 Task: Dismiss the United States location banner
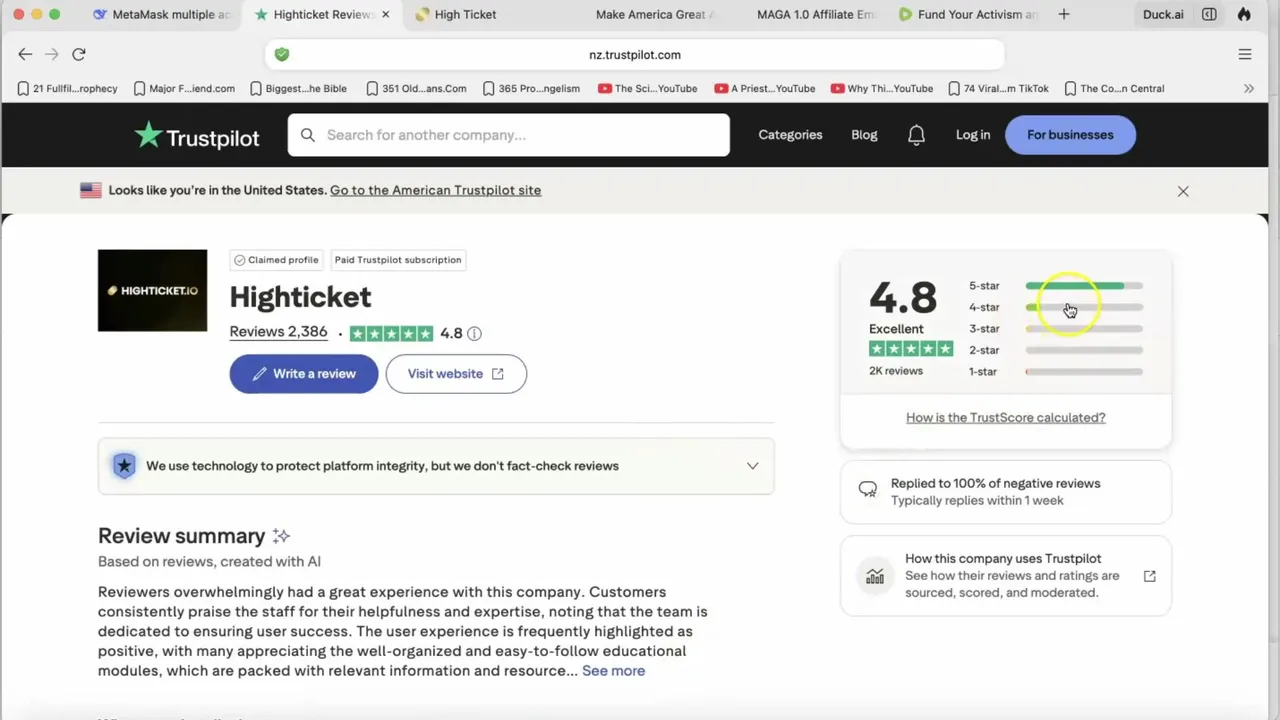tap(1183, 191)
